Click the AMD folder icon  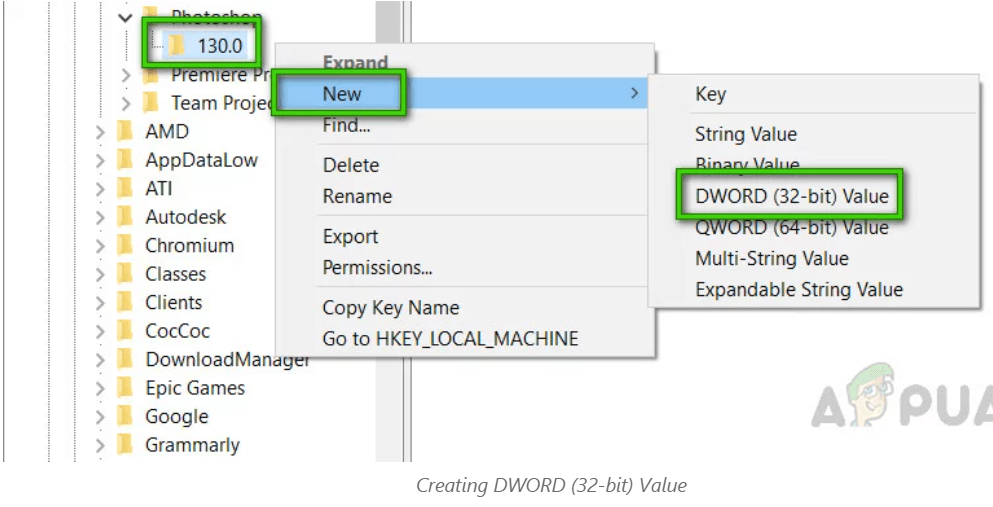pos(125,131)
